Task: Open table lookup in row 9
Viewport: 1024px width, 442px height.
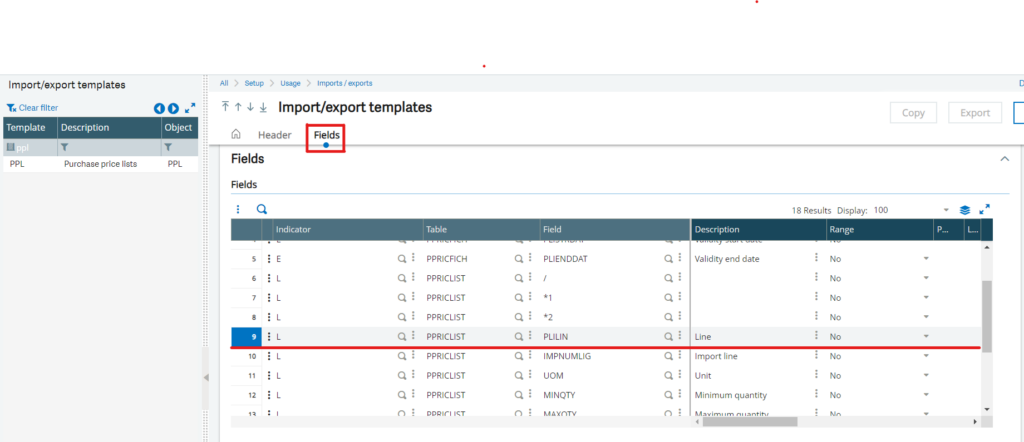Action: (x=519, y=337)
